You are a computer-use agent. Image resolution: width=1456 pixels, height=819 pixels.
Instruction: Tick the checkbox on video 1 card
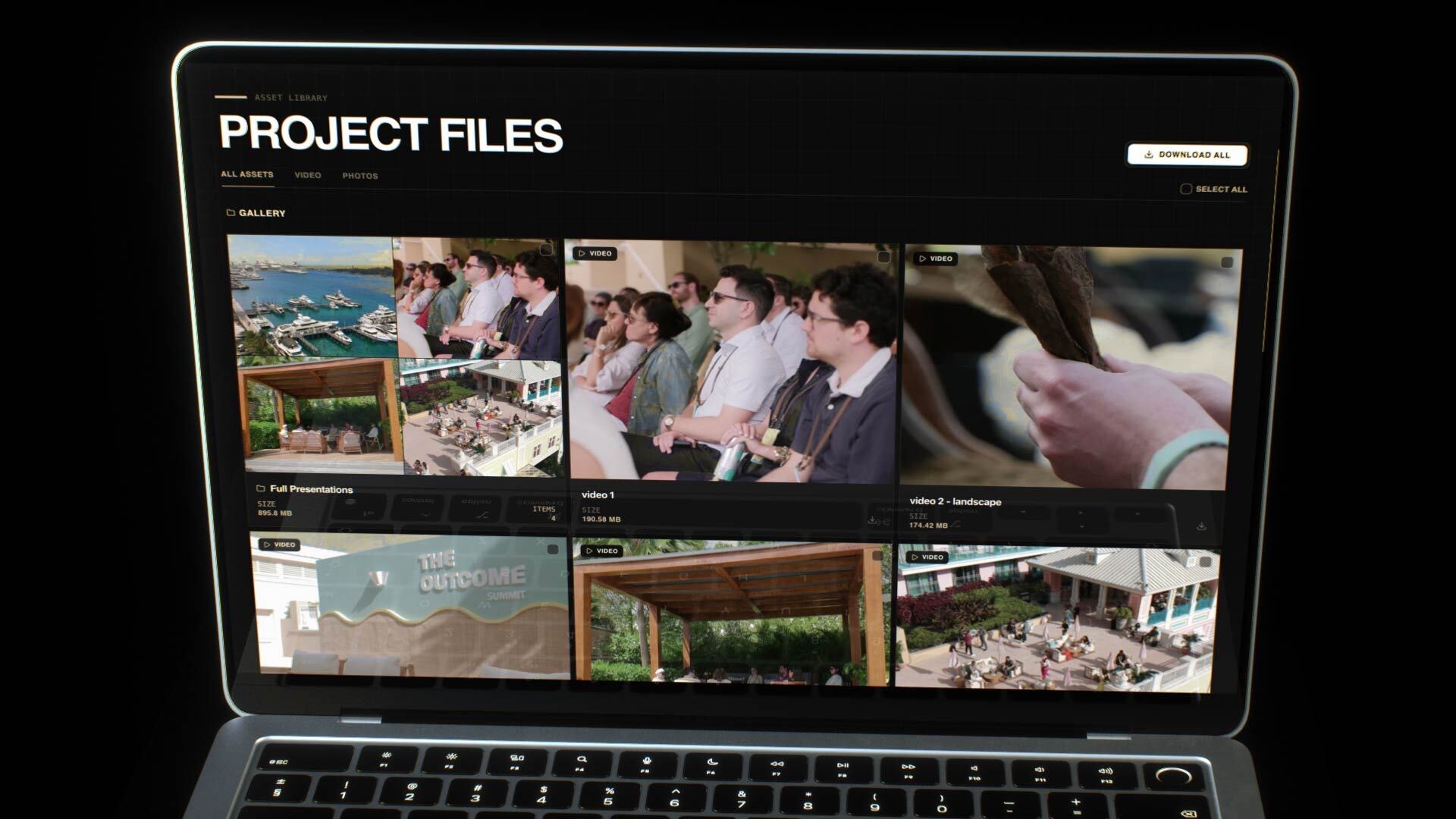point(883,257)
